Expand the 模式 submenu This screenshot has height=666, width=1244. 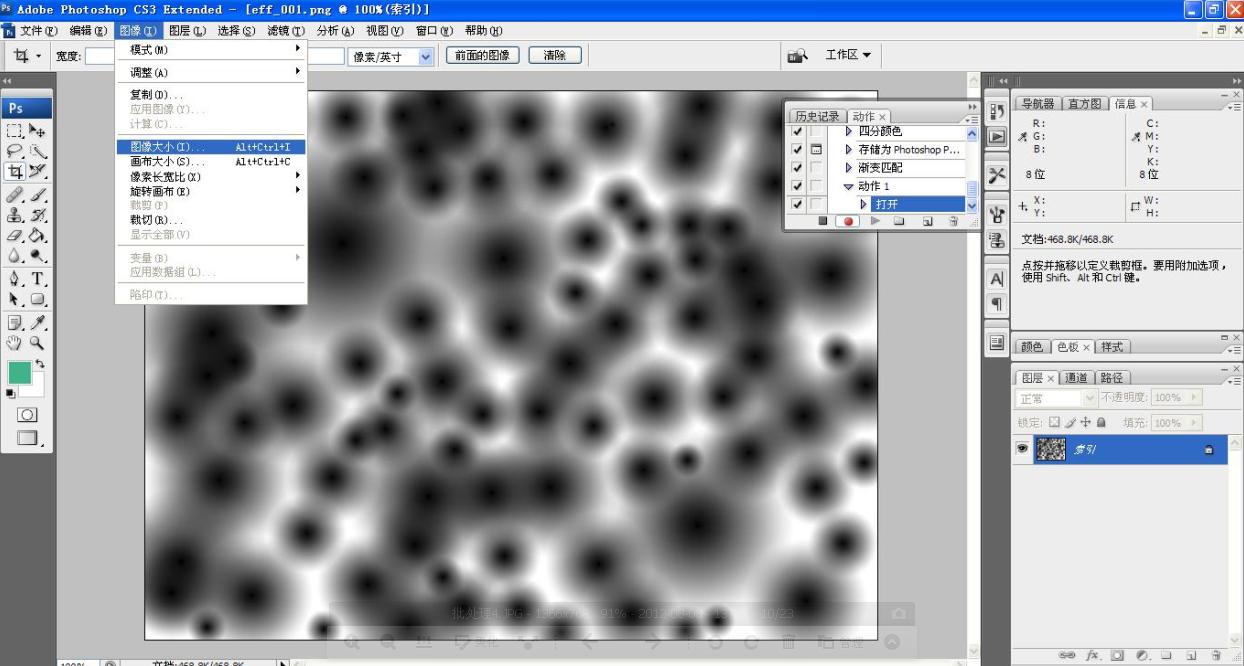click(x=211, y=49)
